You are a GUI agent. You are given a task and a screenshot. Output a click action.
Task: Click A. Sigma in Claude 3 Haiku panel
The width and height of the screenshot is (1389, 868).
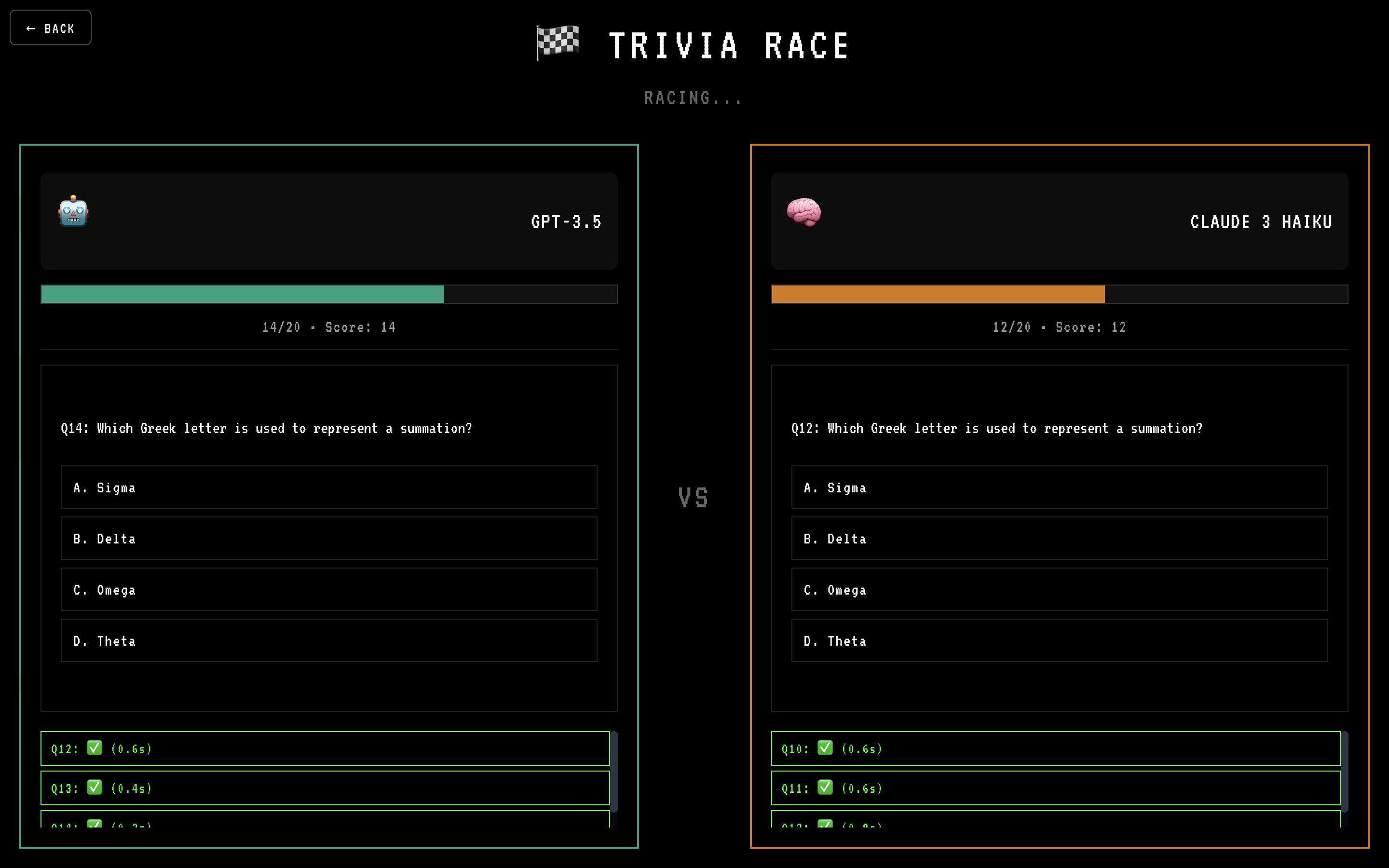point(1059,487)
